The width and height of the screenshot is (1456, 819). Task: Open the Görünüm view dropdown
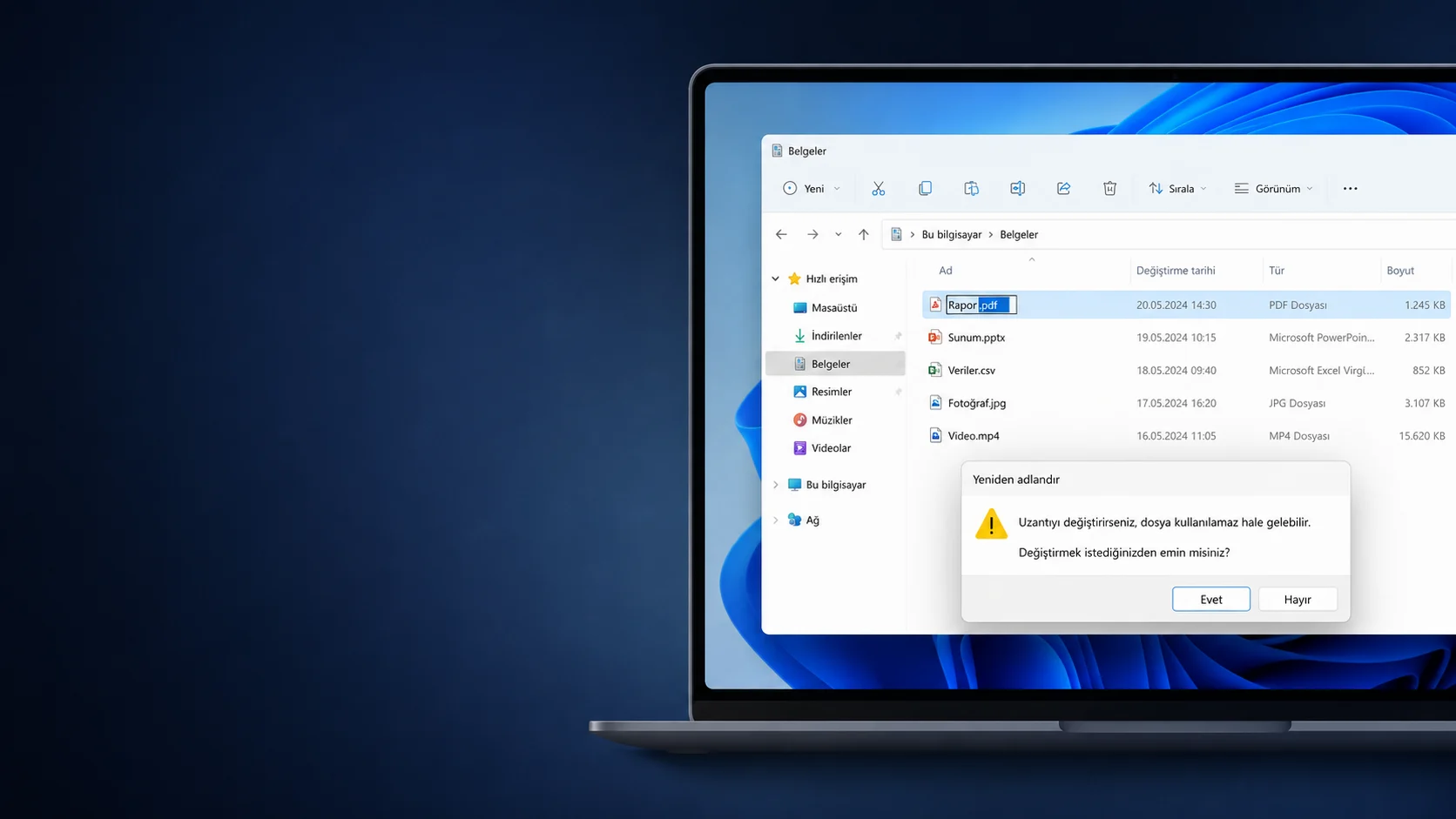coord(1273,188)
